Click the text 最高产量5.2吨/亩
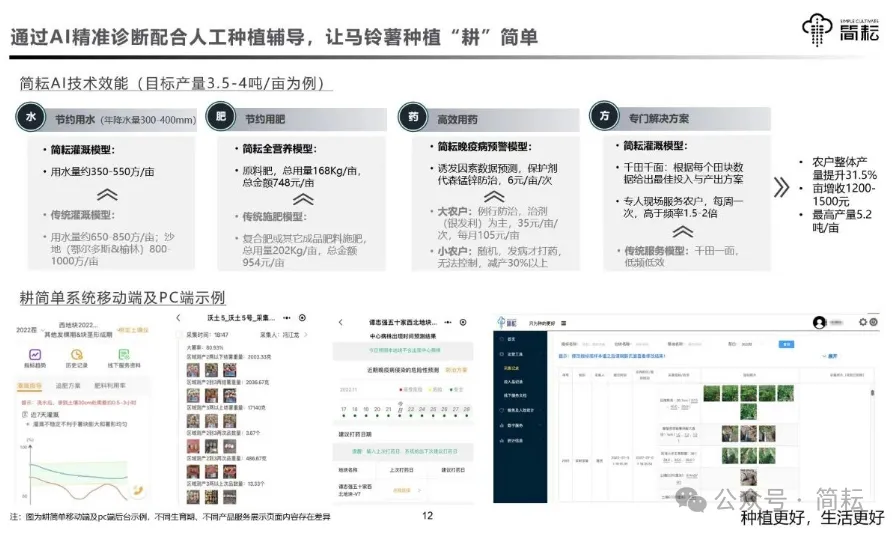Image resolution: width=892 pixels, height=535 pixels. (842, 221)
